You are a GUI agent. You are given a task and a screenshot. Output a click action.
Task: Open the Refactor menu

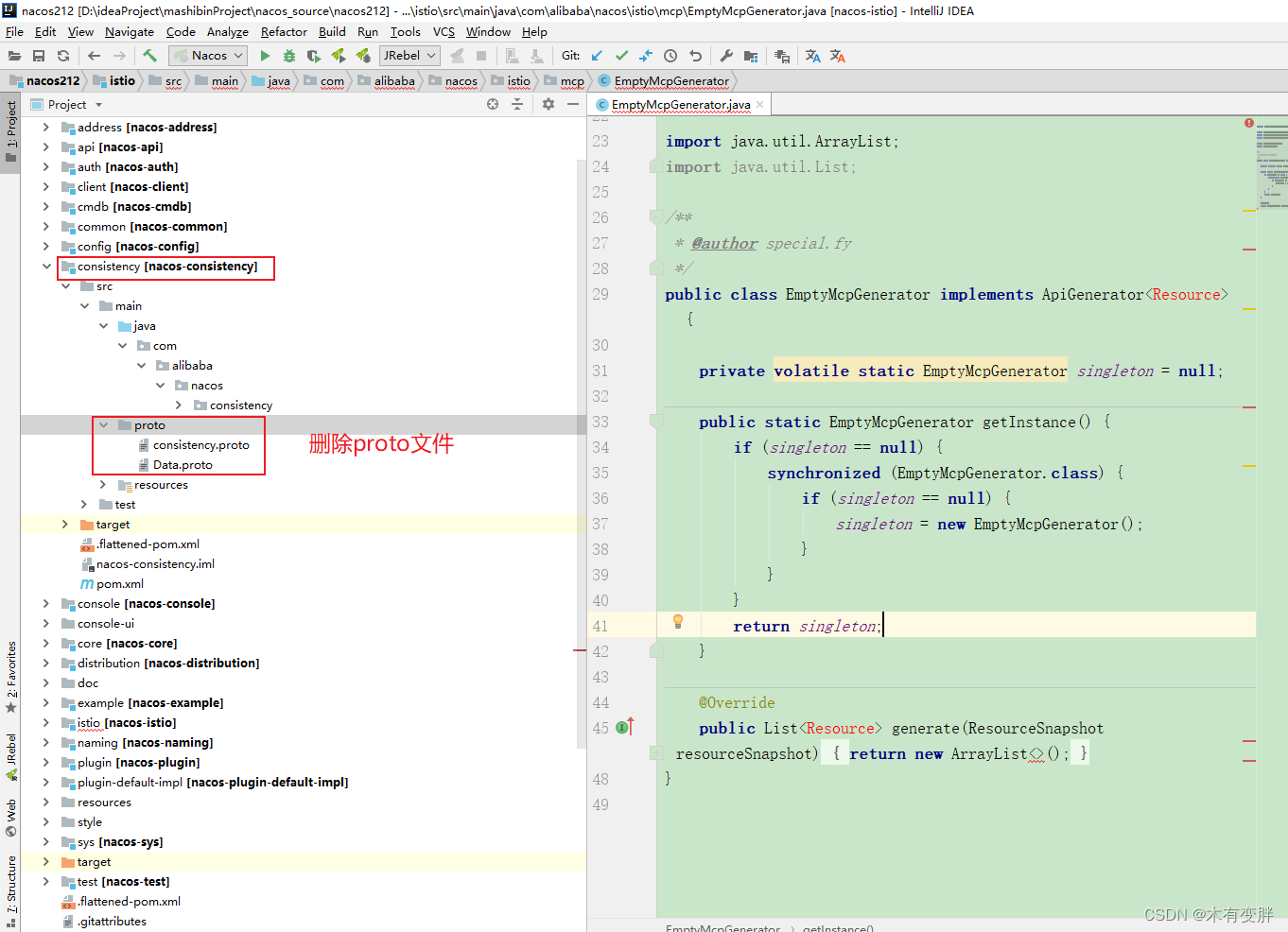click(284, 31)
